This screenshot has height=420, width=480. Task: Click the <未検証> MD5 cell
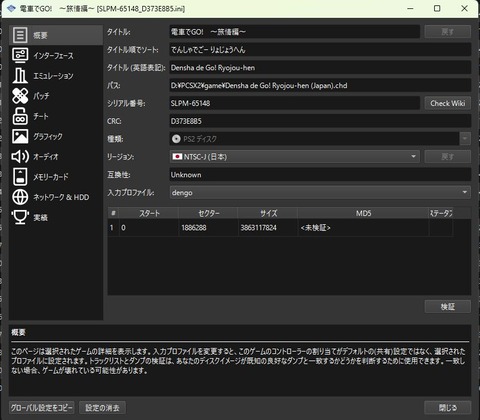tap(363, 228)
